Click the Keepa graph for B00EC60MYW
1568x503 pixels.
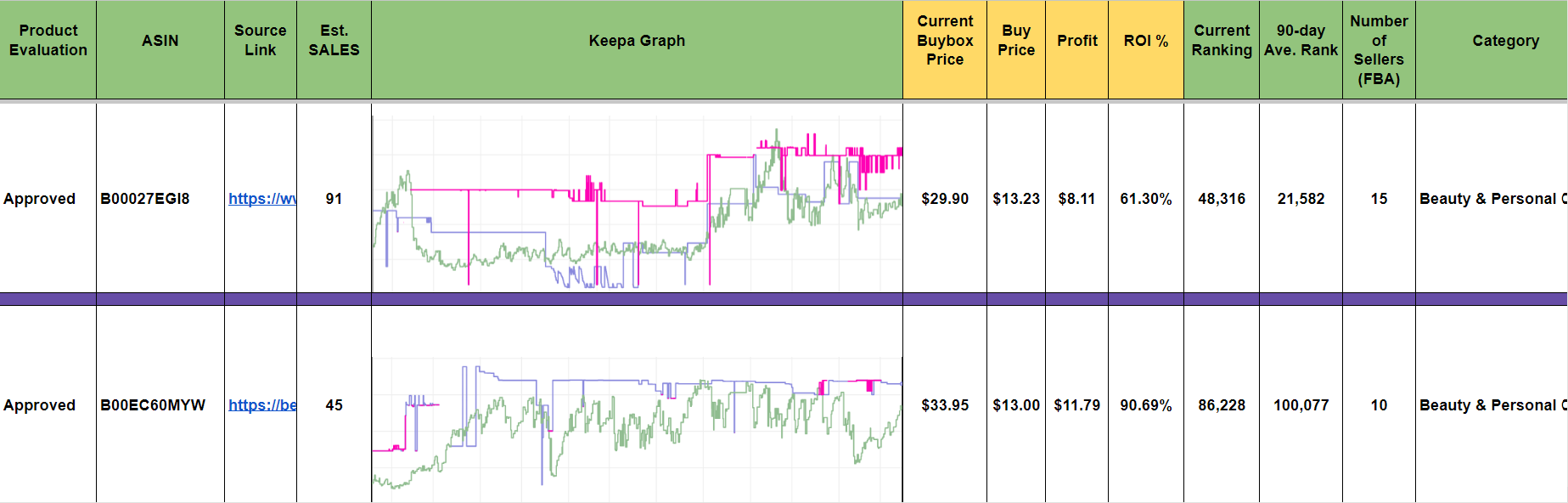[x=637, y=416]
